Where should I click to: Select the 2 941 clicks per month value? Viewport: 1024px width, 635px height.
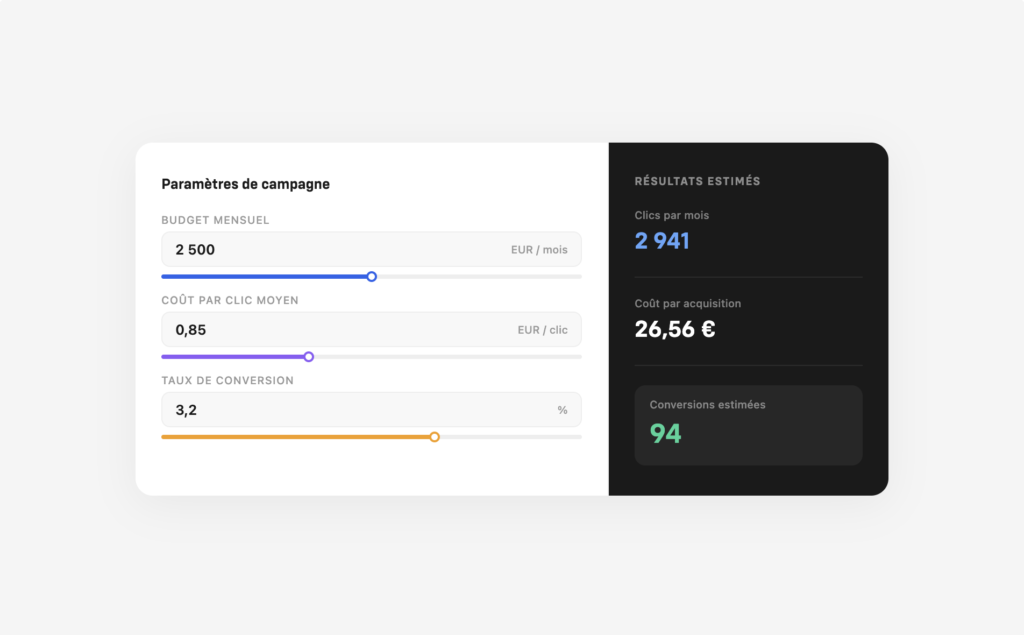coord(662,241)
